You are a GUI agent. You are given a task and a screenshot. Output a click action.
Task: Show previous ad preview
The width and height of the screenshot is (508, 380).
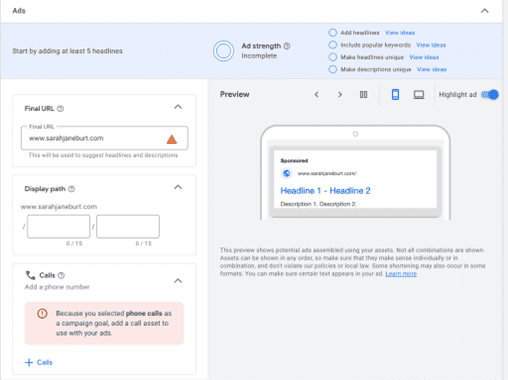[x=317, y=95]
